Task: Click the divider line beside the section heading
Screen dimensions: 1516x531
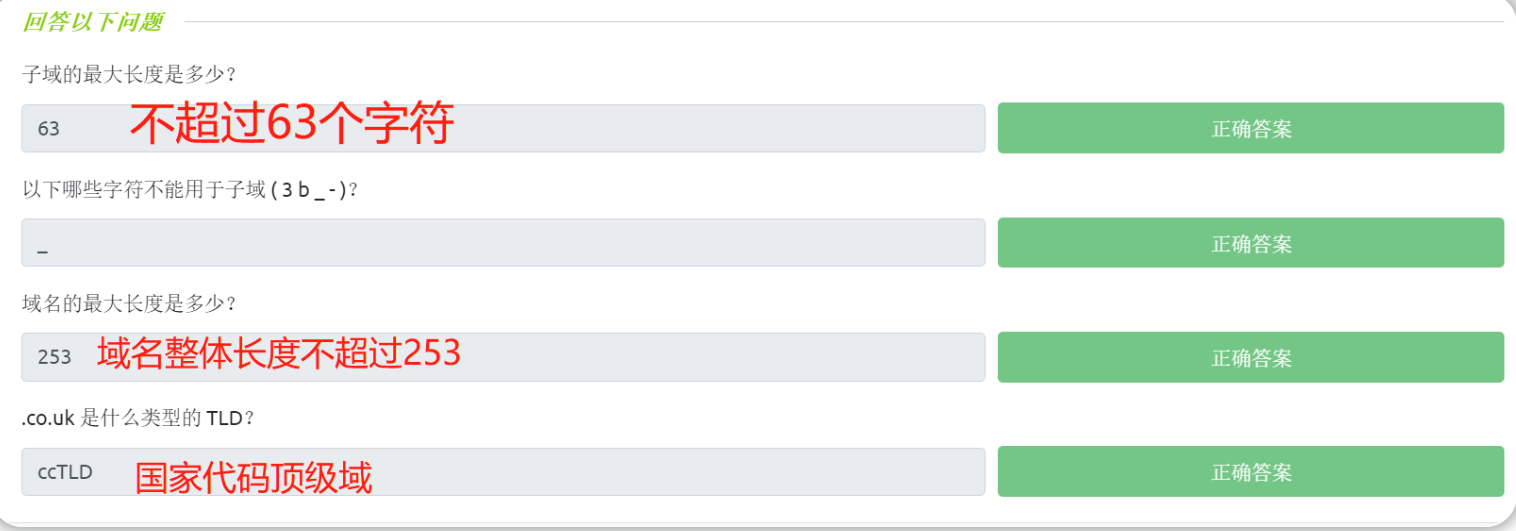Action: pos(840,22)
